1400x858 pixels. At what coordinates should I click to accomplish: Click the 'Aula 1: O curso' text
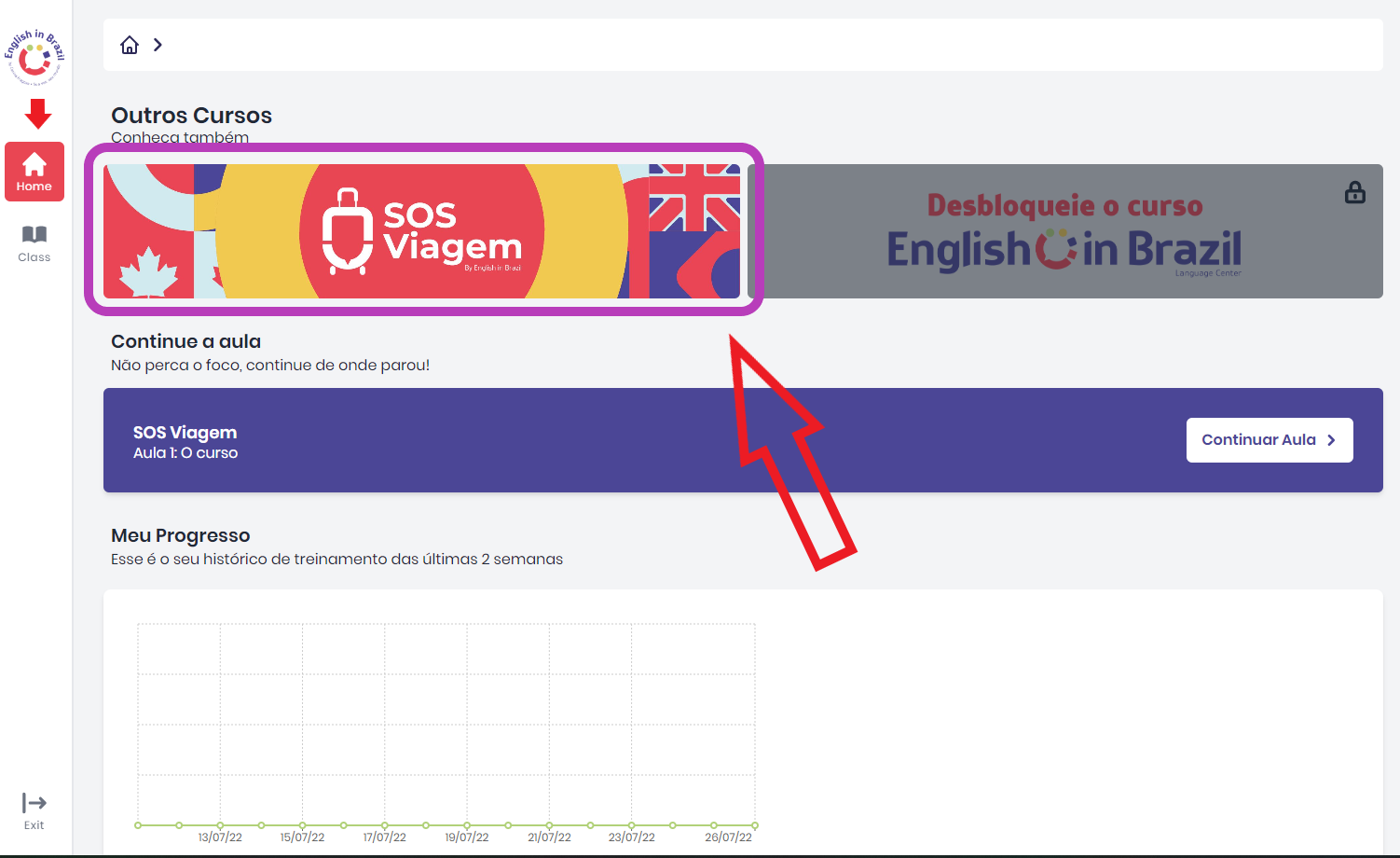point(185,453)
